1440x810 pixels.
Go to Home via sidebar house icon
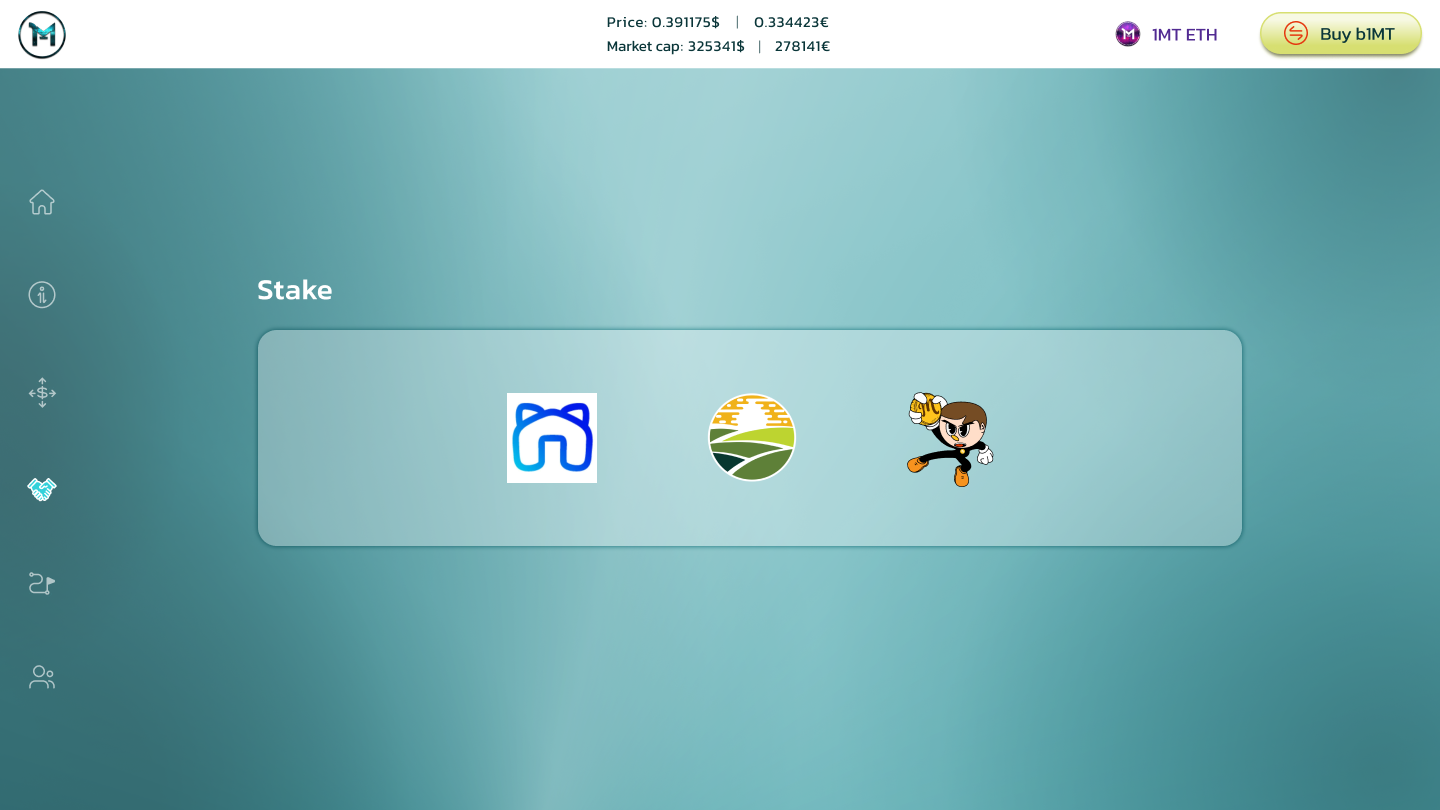point(42,202)
